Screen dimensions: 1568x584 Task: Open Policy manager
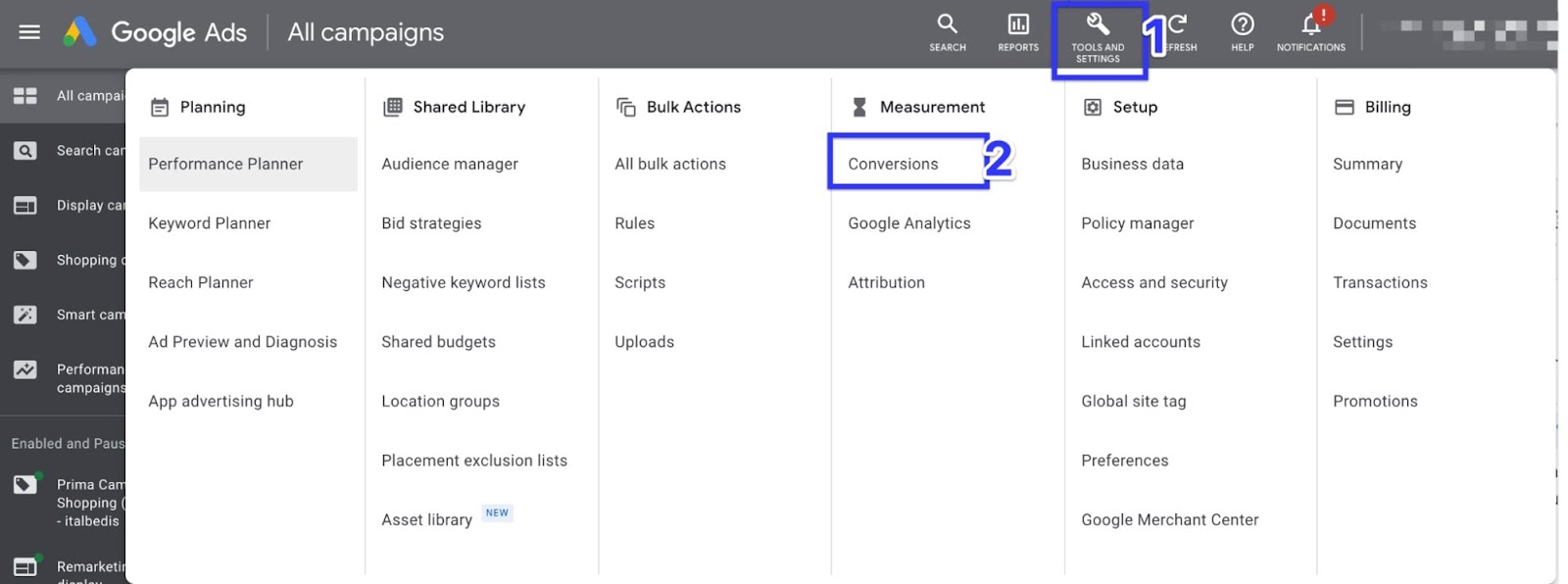click(1137, 223)
